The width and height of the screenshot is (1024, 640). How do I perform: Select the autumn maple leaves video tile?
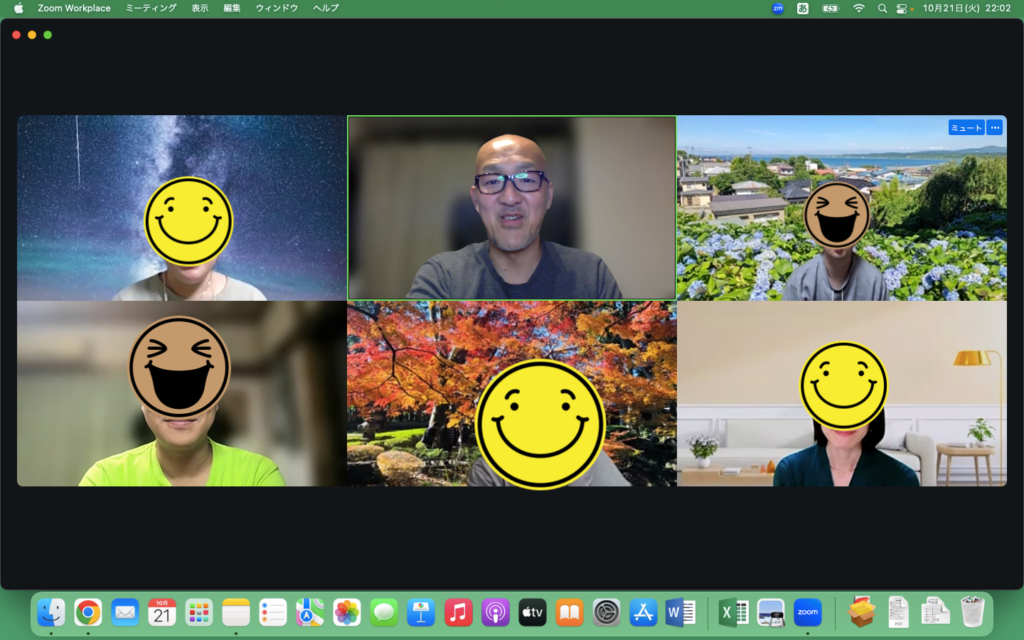coord(511,394)
